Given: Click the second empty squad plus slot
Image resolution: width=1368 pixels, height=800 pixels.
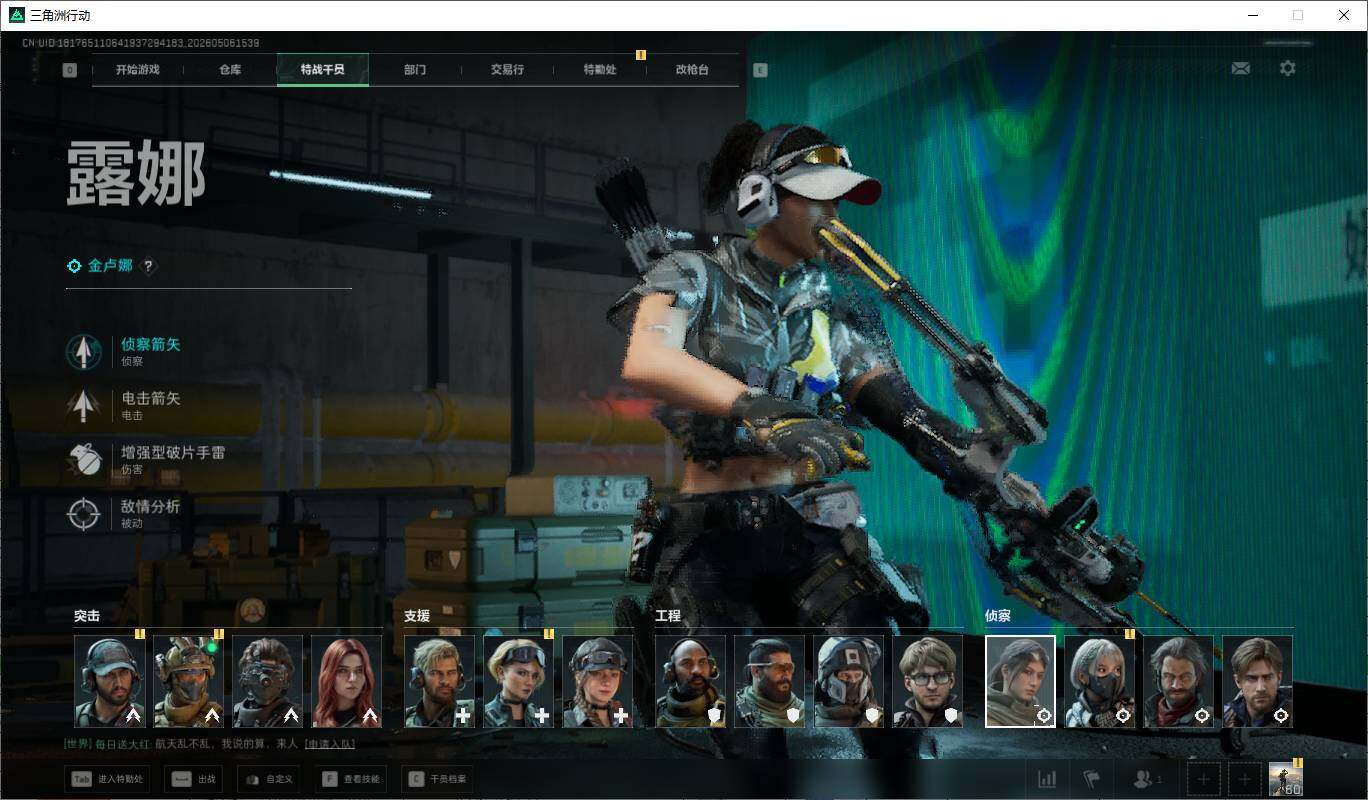Looking at the screenshot, I should [1245, 779].
